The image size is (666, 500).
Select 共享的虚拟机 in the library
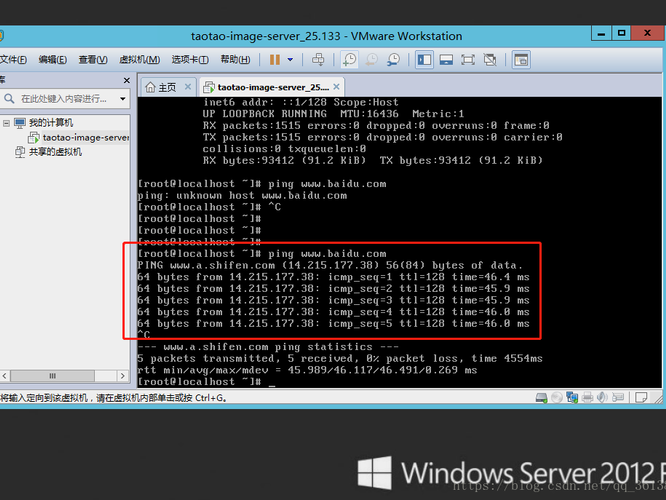pos(55,152)
